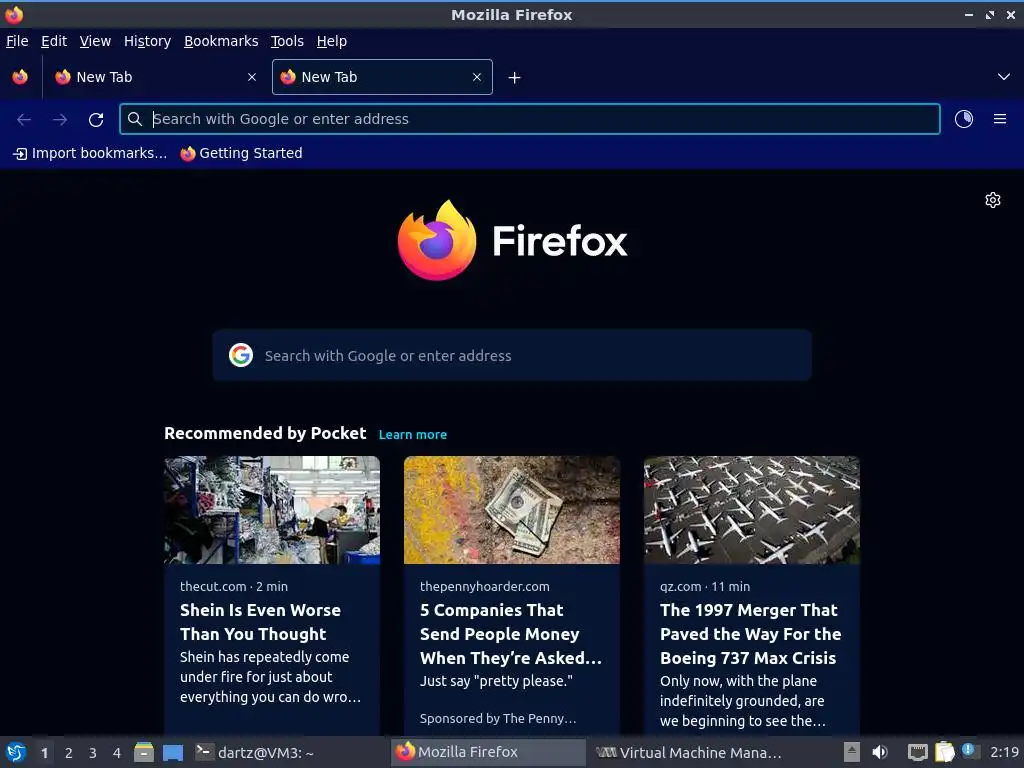Open a new tab with plus button
The width and height of the screenshot is (1024, 768).
515,78
